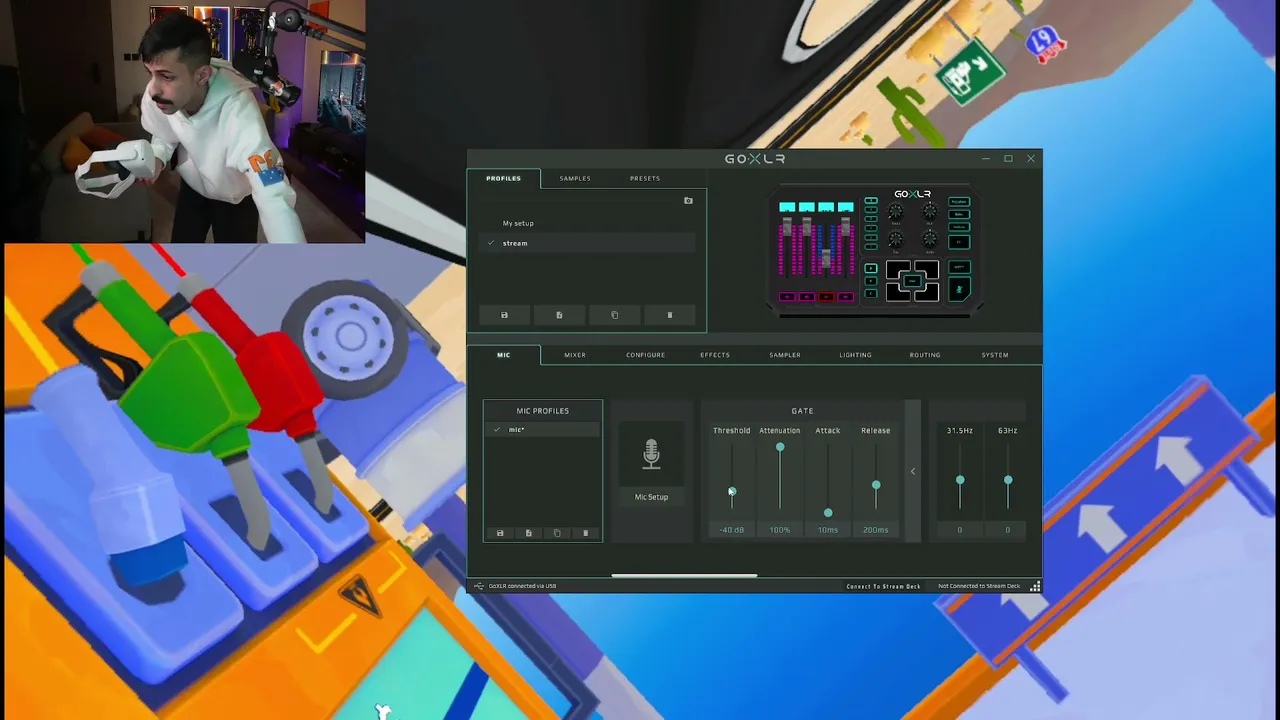Adjust the gate Attack slider
Image resolution: width=1280 pixels, height=720 pixels.
pyautogui.click(x=828, y=513)
